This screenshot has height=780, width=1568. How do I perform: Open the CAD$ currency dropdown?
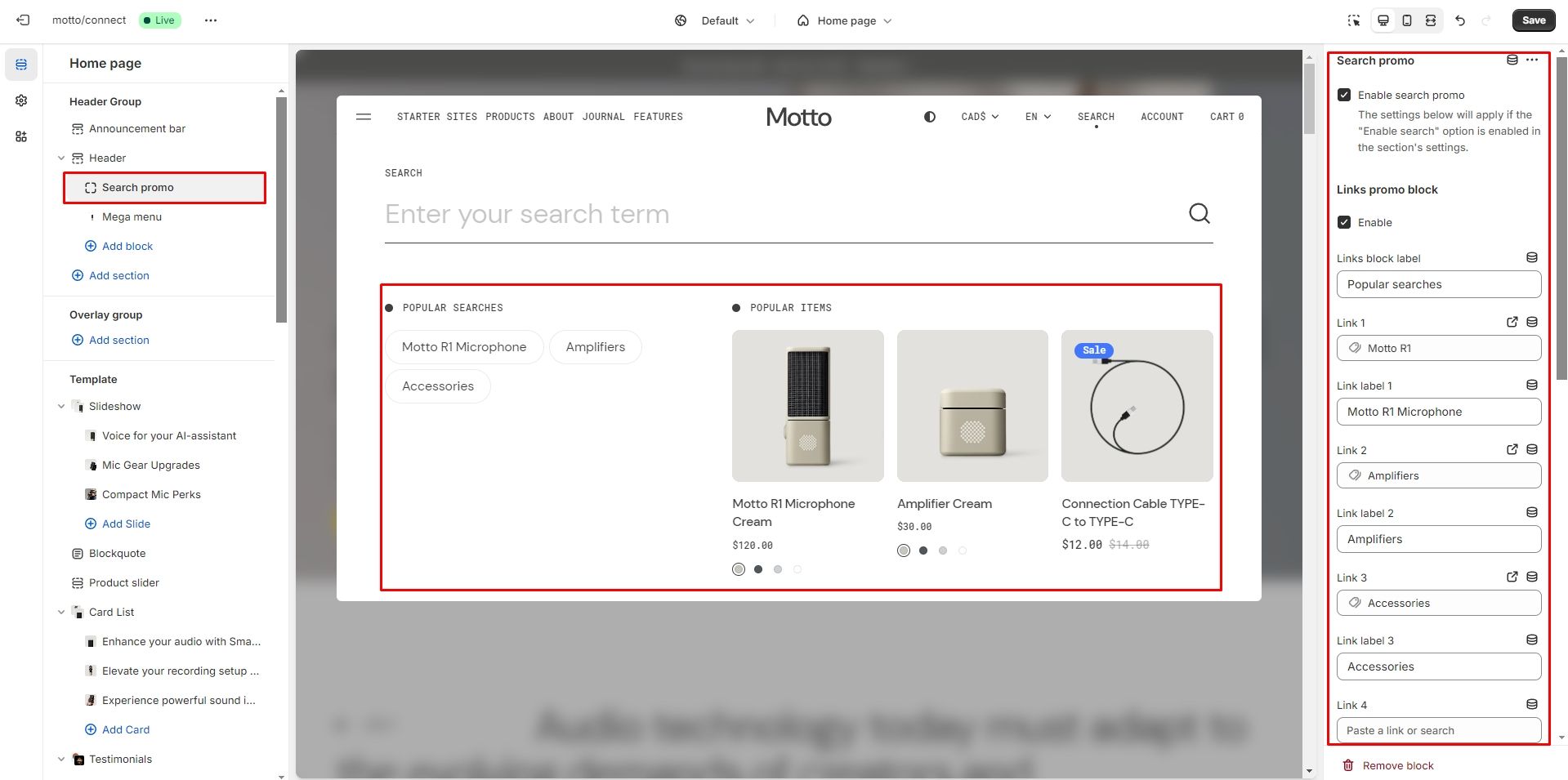tap(980, 117)
